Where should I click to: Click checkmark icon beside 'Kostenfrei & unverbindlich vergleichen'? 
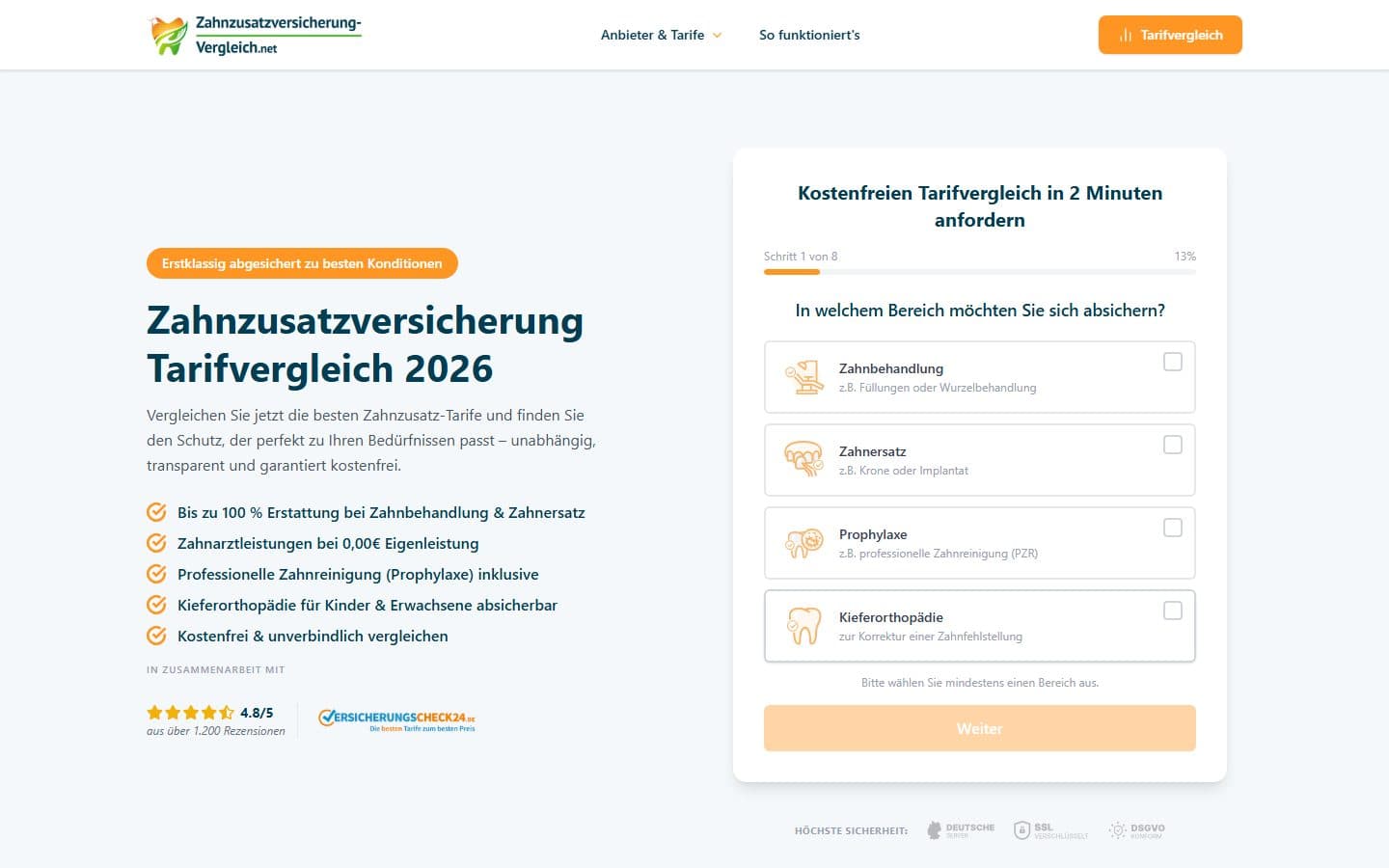pyautogui.click(x=156, y=636)
